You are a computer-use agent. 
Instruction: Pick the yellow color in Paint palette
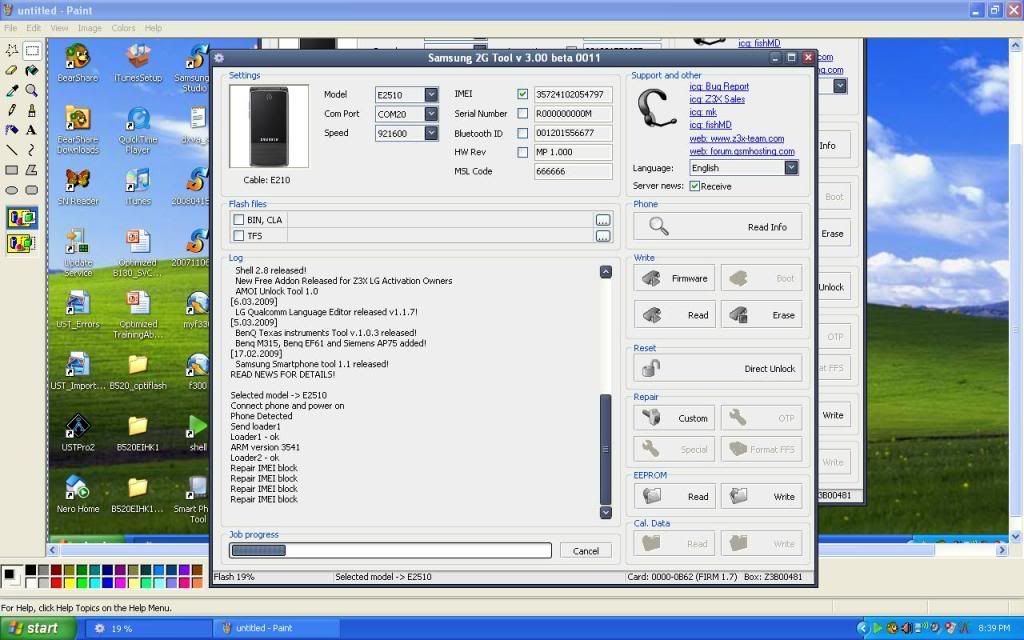[x=69, y=583]
